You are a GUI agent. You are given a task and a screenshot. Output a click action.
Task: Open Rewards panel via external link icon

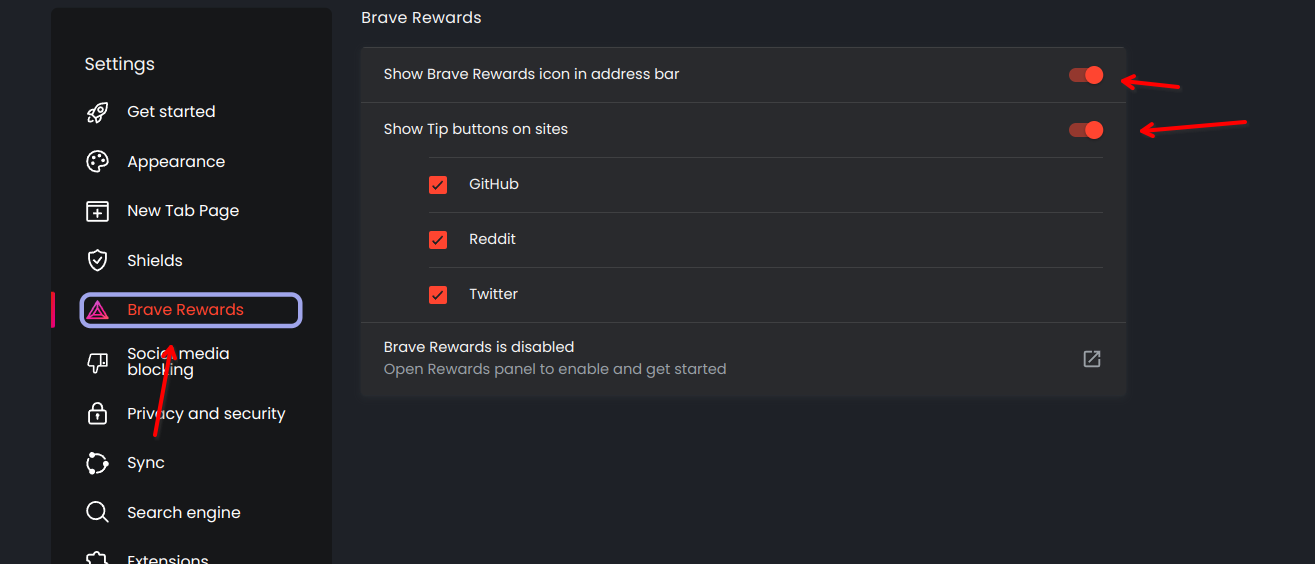1092,359
